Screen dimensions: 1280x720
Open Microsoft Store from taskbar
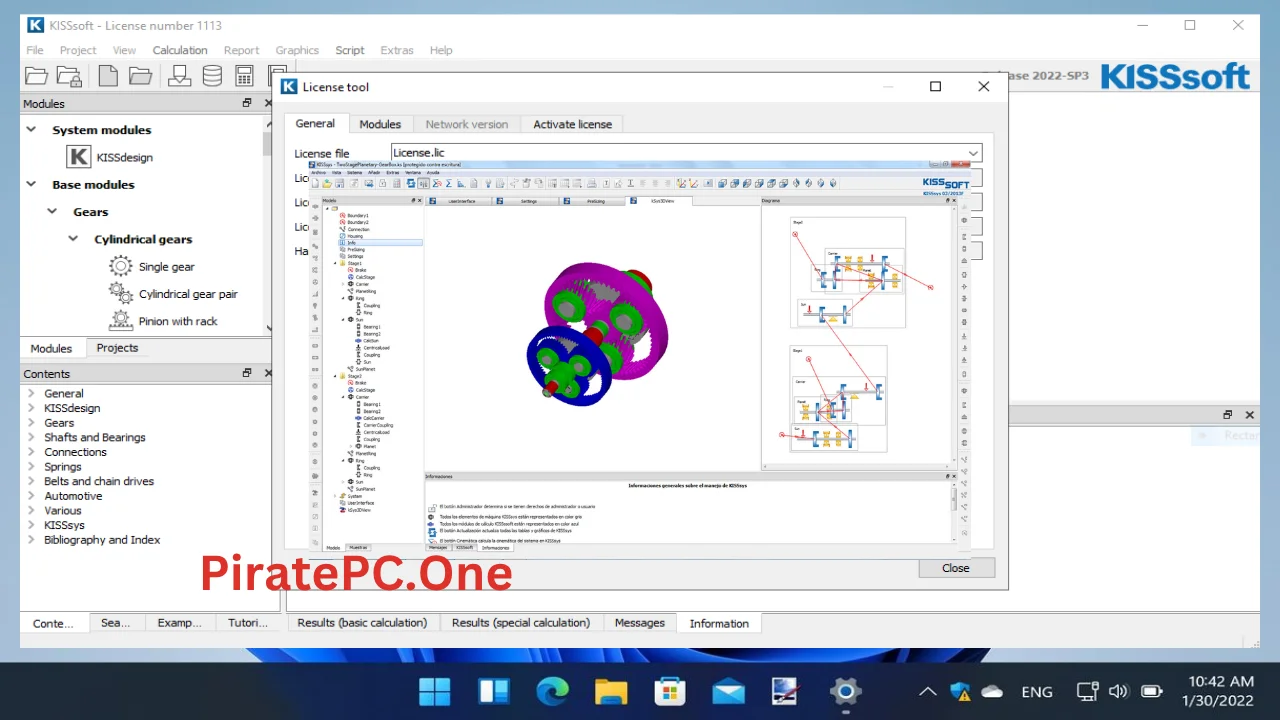(x=669, y=691)
